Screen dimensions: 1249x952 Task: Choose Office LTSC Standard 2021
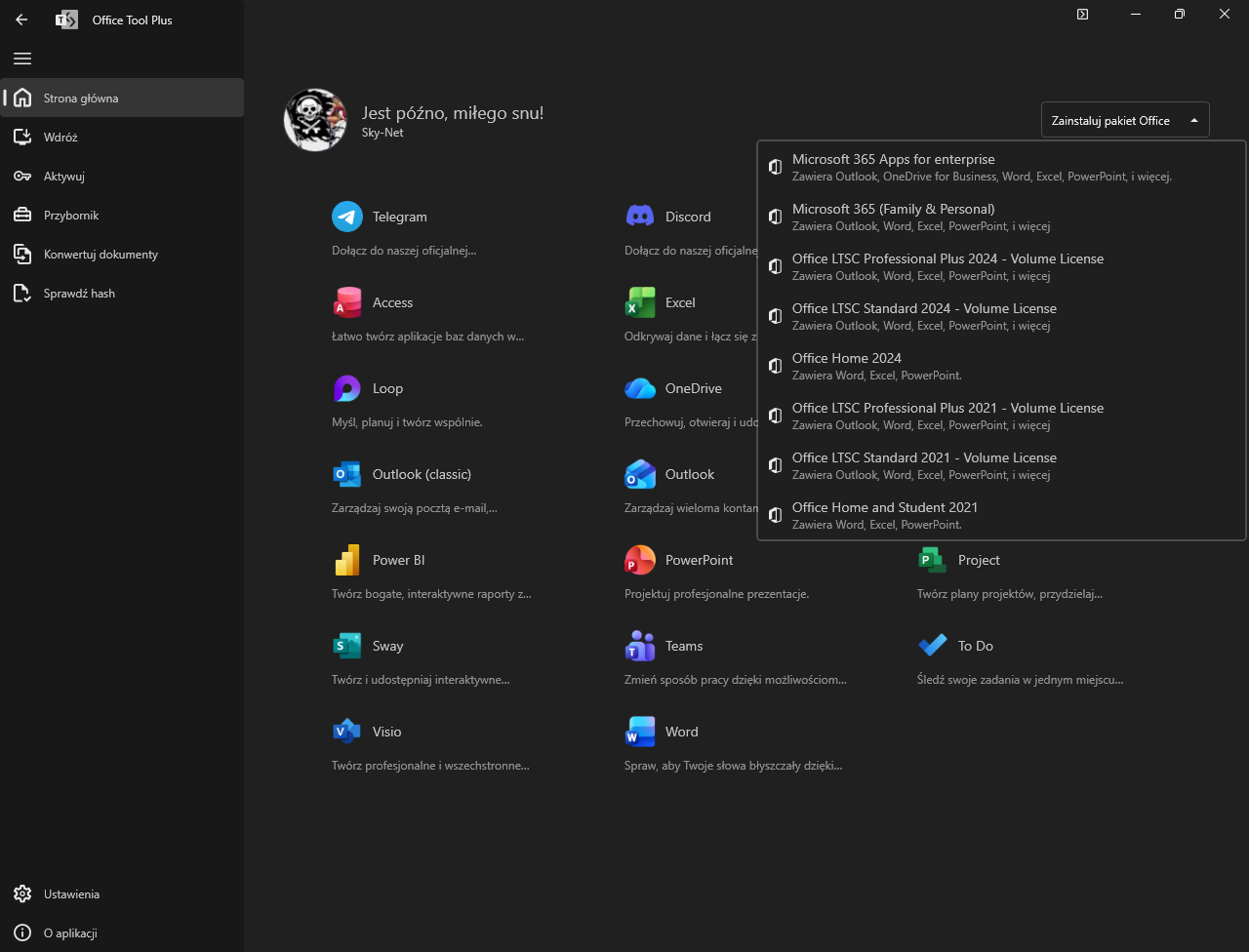click(x=1002, y=466)
